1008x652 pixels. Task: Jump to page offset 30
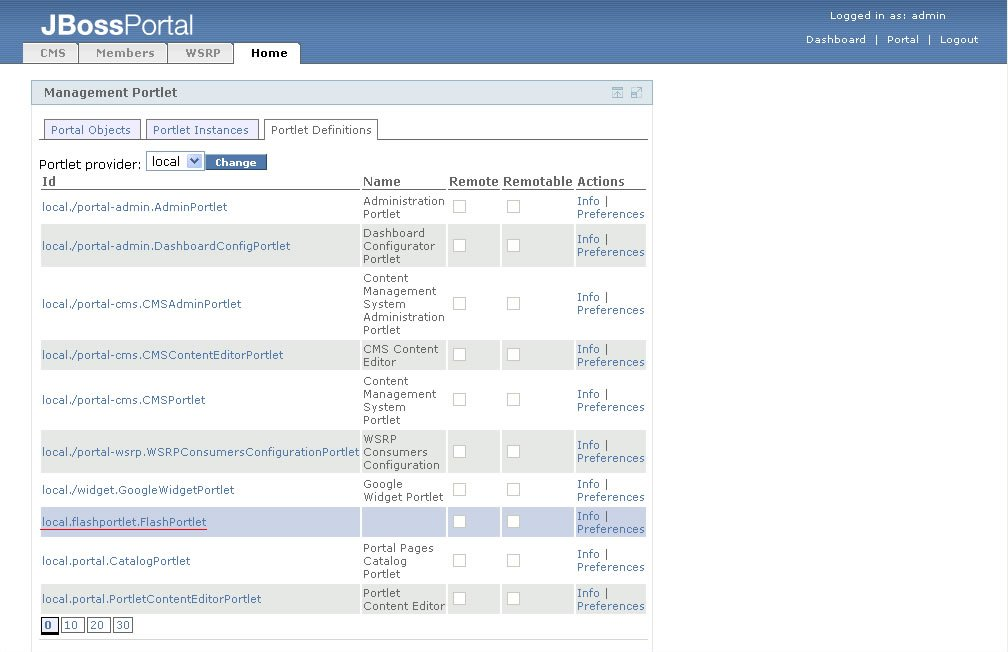pyautogui.click(x=122, y=625)
